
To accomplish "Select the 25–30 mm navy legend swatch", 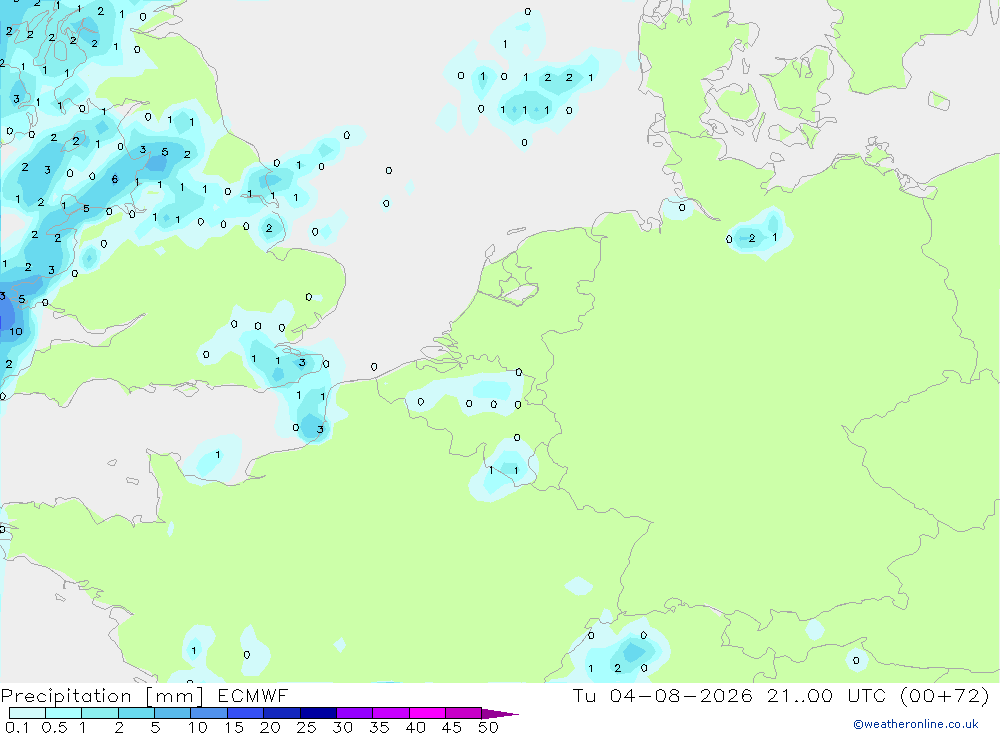I will tap(318, 713).
